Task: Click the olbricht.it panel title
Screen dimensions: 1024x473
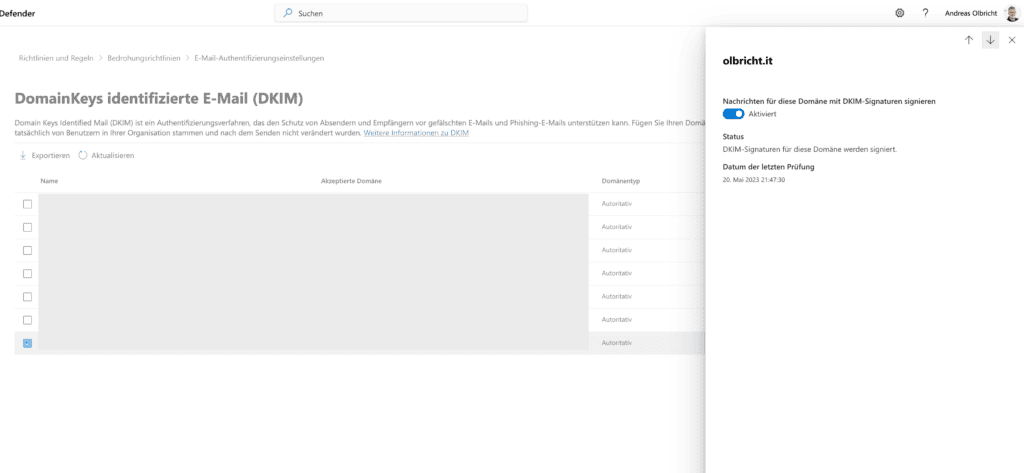Action: tap(748, 61)
